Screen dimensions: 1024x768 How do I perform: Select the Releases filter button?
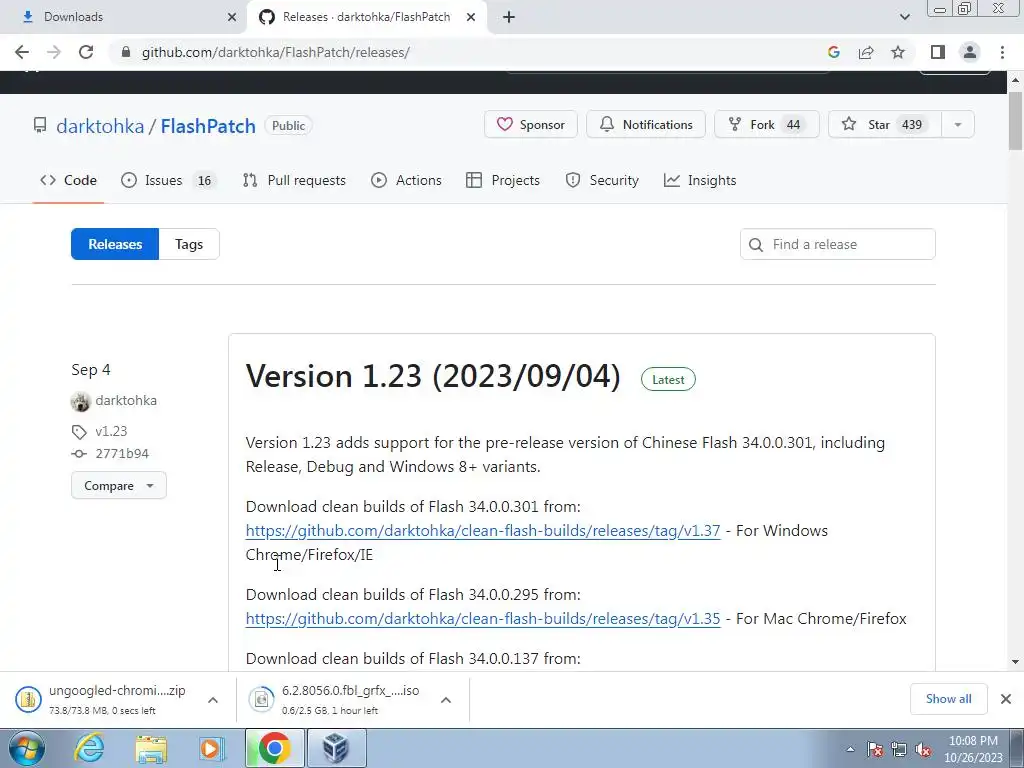pos(115,244)
